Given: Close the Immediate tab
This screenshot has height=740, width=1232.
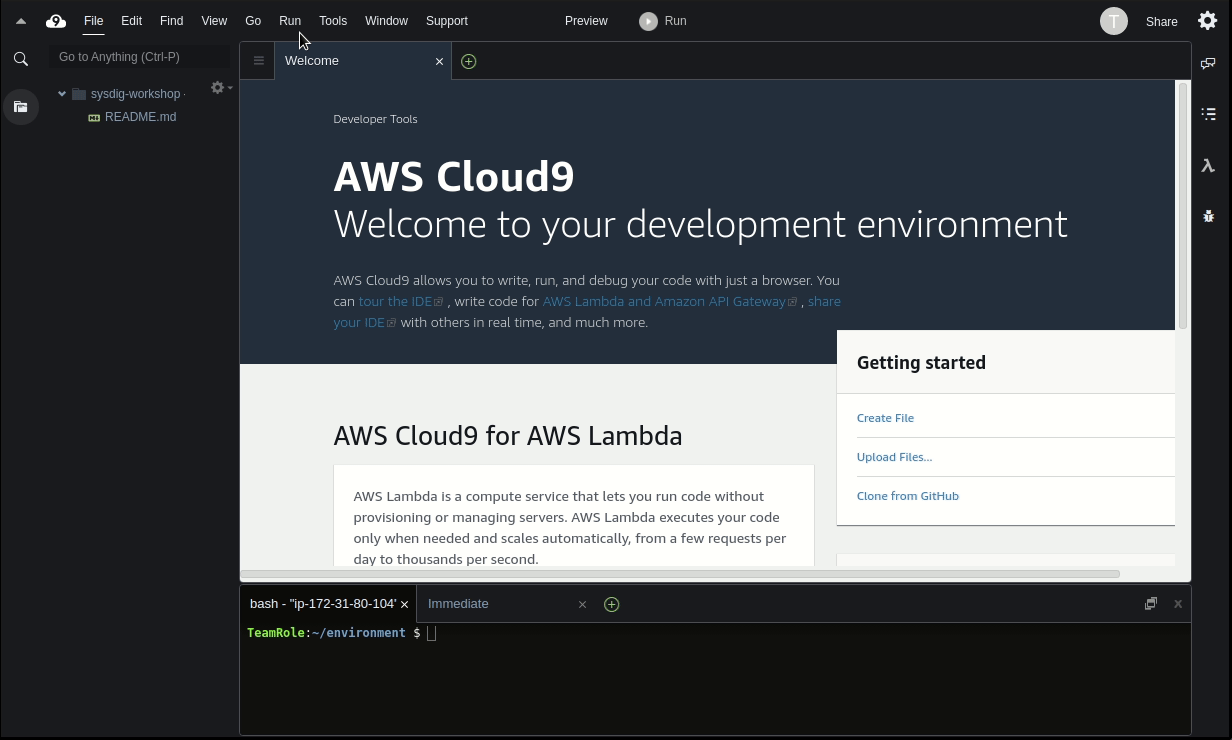Looking at the screenshot, I should 582,605.
